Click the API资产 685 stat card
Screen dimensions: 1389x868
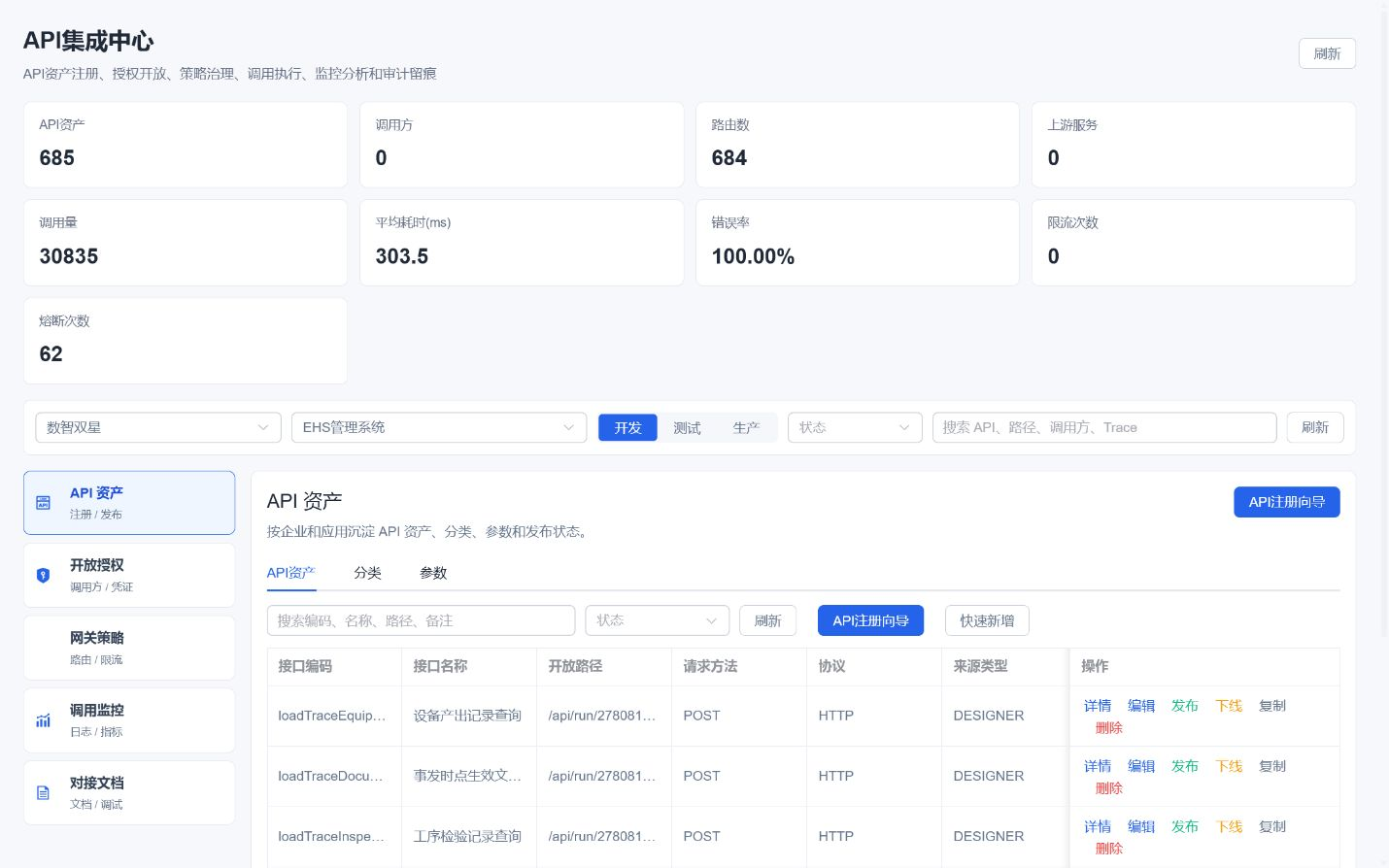click(186, 145)
